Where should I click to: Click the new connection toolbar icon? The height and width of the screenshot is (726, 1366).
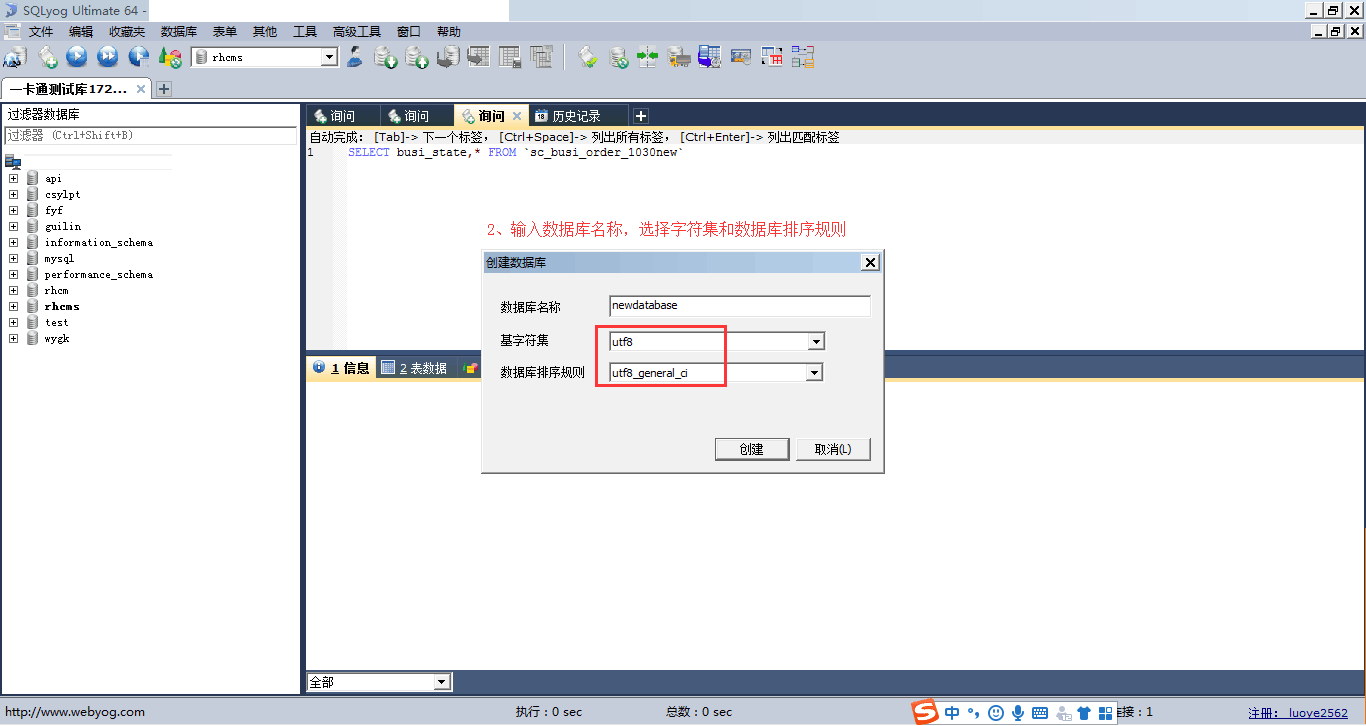pos(15,57)
